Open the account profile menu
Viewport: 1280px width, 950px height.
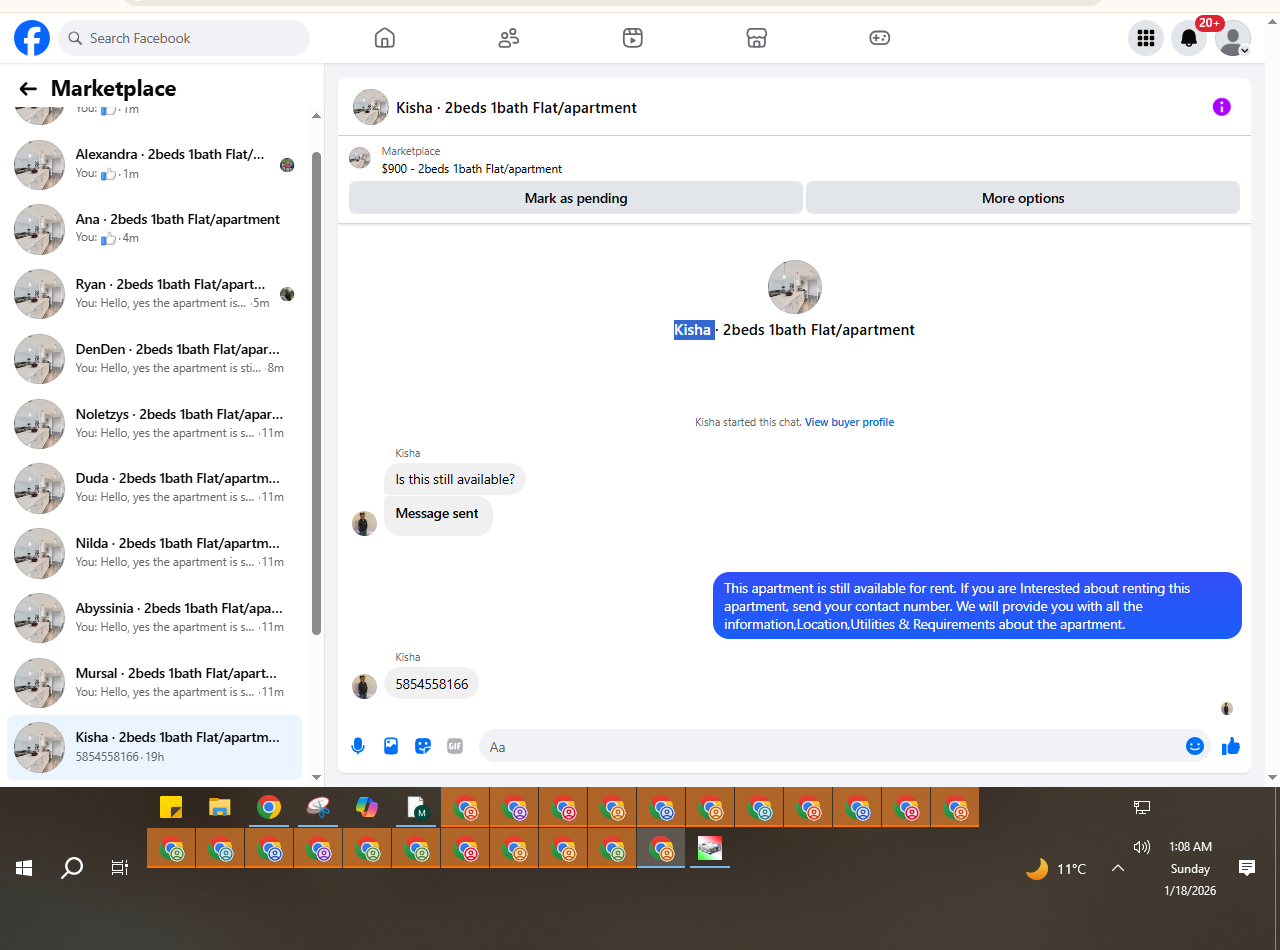[1233, 38]
